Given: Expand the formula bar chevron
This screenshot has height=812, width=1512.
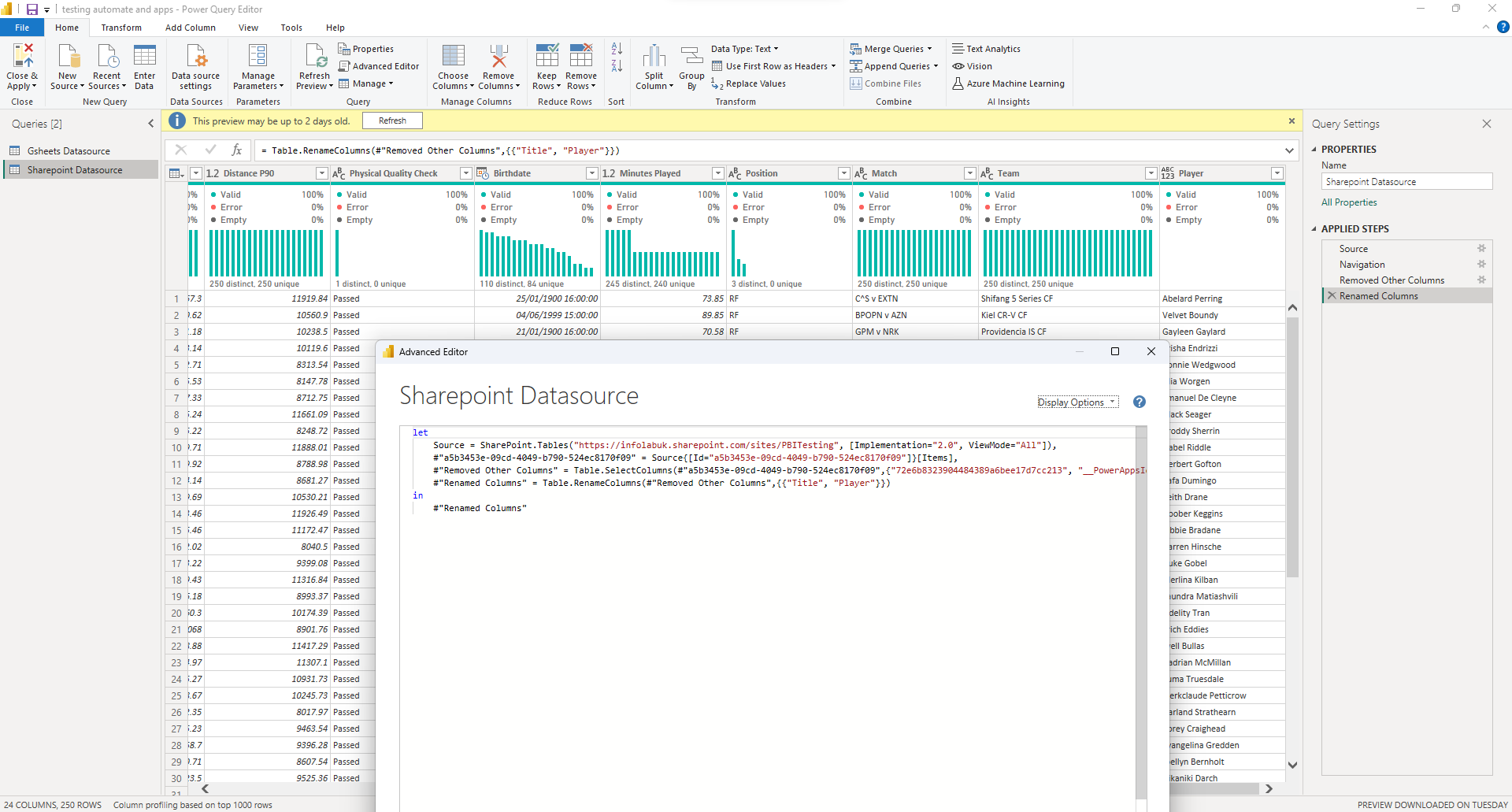Looking at the screenshot, I should (x=1289, y=150).
